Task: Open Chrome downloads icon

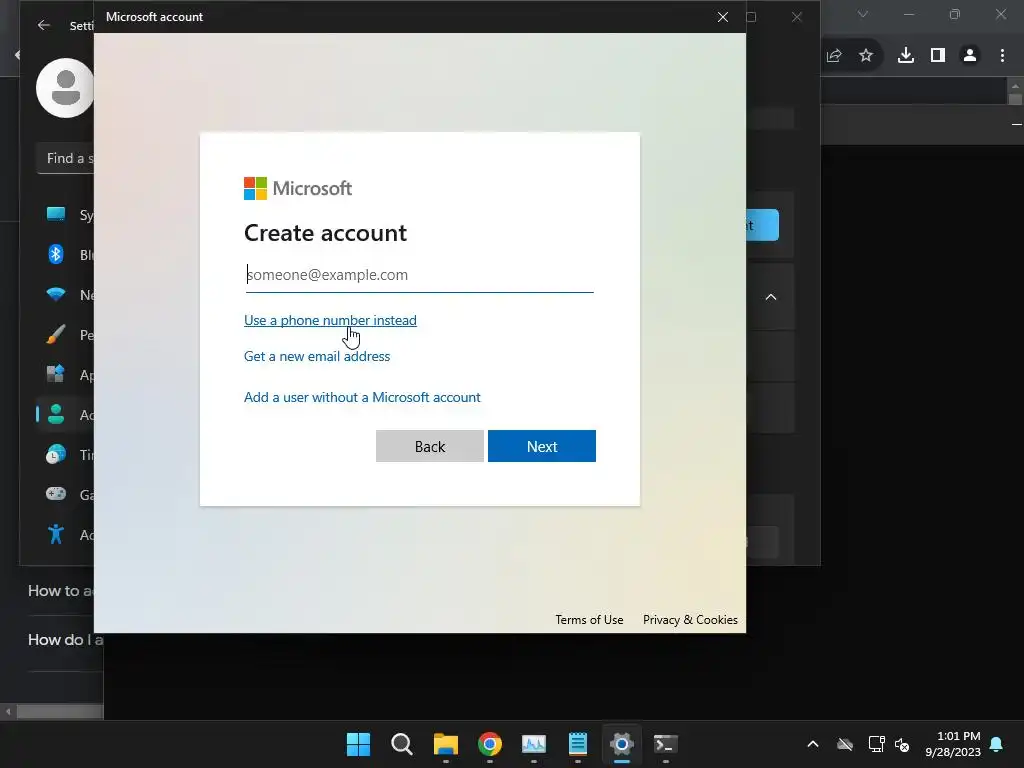Action: point(906,56)
